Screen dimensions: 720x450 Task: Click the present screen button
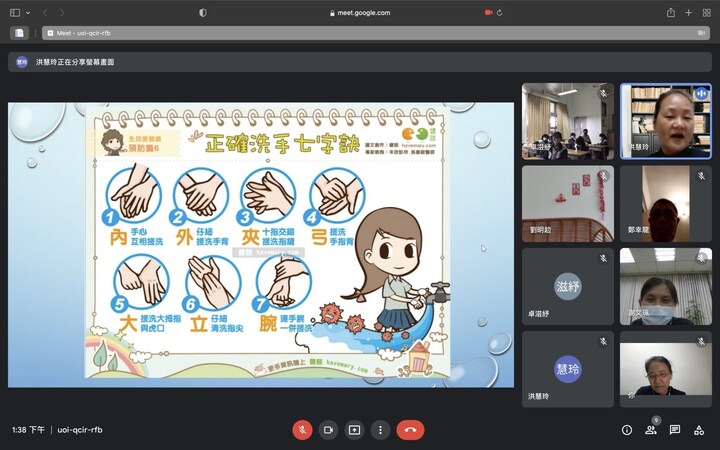(354, 430)
